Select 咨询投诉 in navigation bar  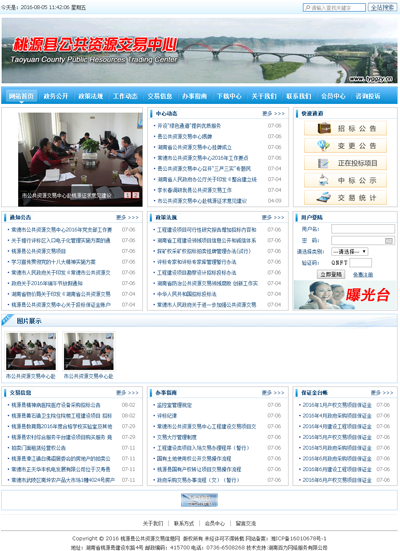pos(368,96)
